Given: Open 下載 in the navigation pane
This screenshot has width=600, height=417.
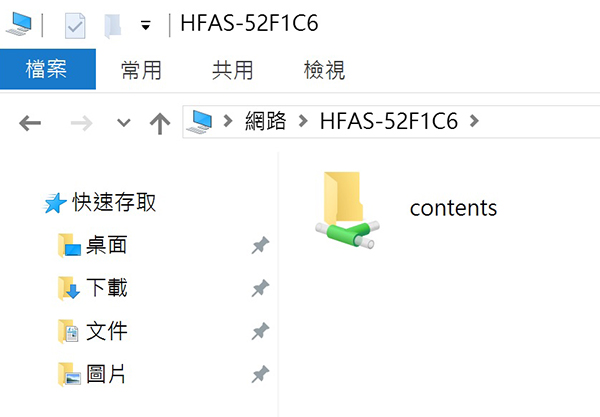Looking at the screenshot, I should [106, 288].
